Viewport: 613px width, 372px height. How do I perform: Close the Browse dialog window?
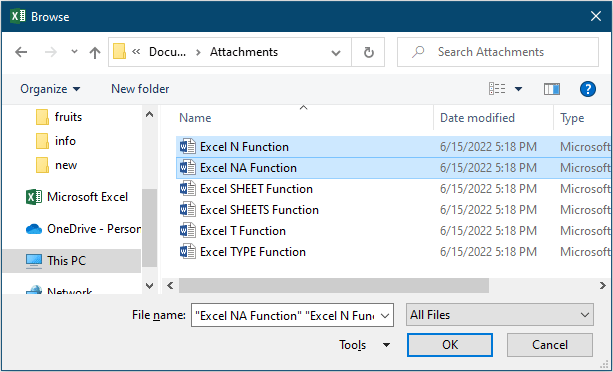[x=595, y=16]
